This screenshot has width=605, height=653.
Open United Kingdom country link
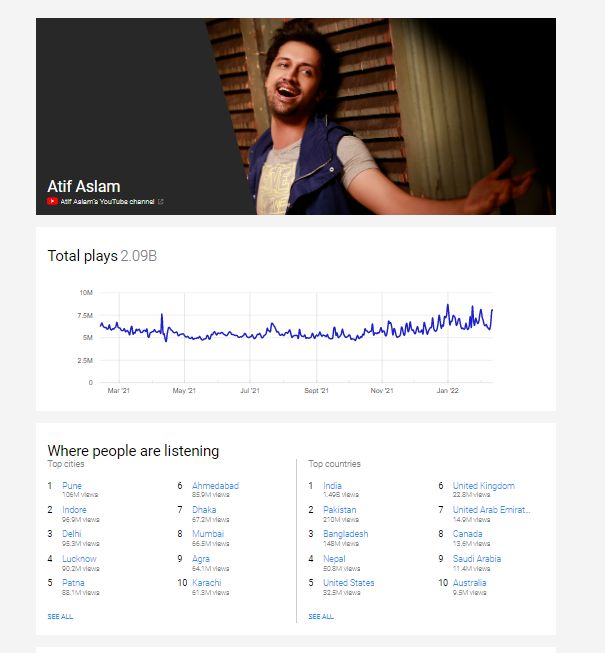tap(484, 486)
